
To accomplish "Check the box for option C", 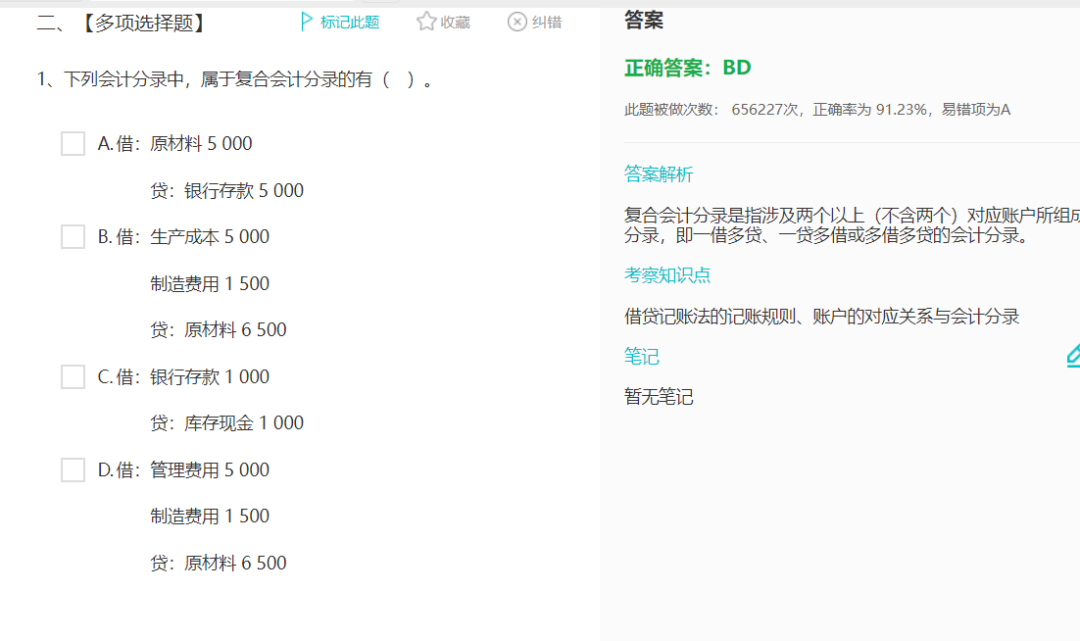I will pos(73,377).
